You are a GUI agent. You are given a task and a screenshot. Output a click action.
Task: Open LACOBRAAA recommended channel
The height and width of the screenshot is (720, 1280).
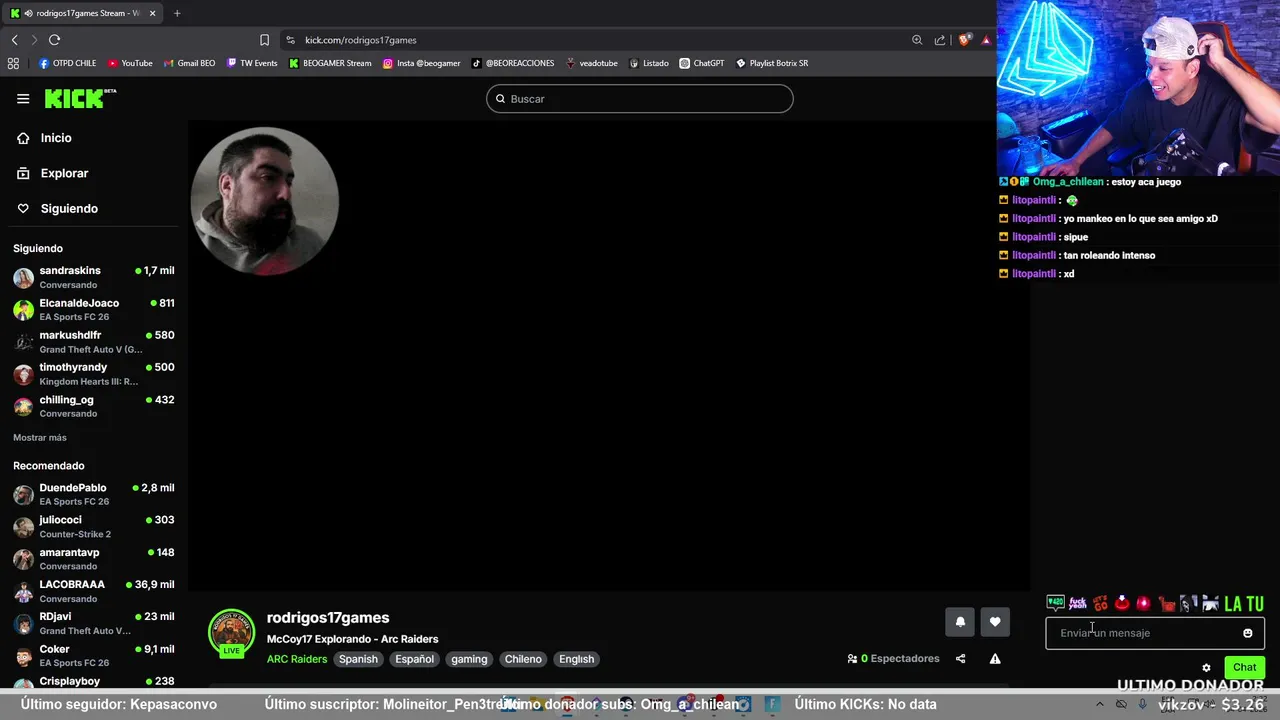click(x=94, y=591)
